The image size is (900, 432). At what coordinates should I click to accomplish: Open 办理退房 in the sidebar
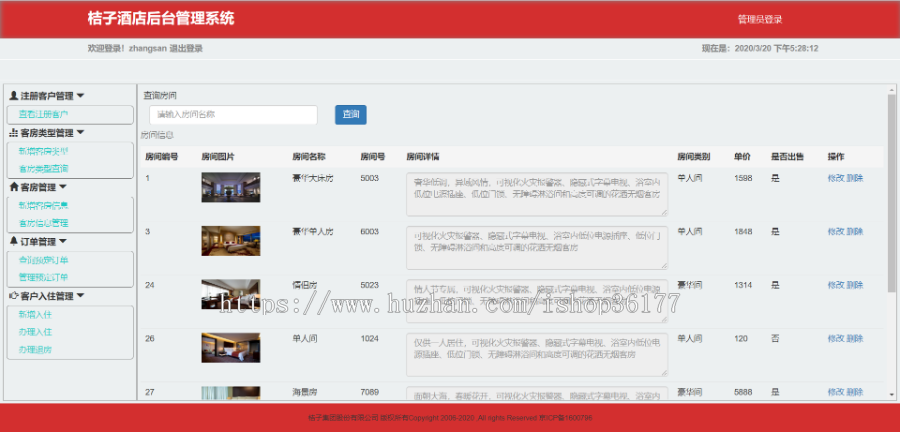(x=36, y=349)
